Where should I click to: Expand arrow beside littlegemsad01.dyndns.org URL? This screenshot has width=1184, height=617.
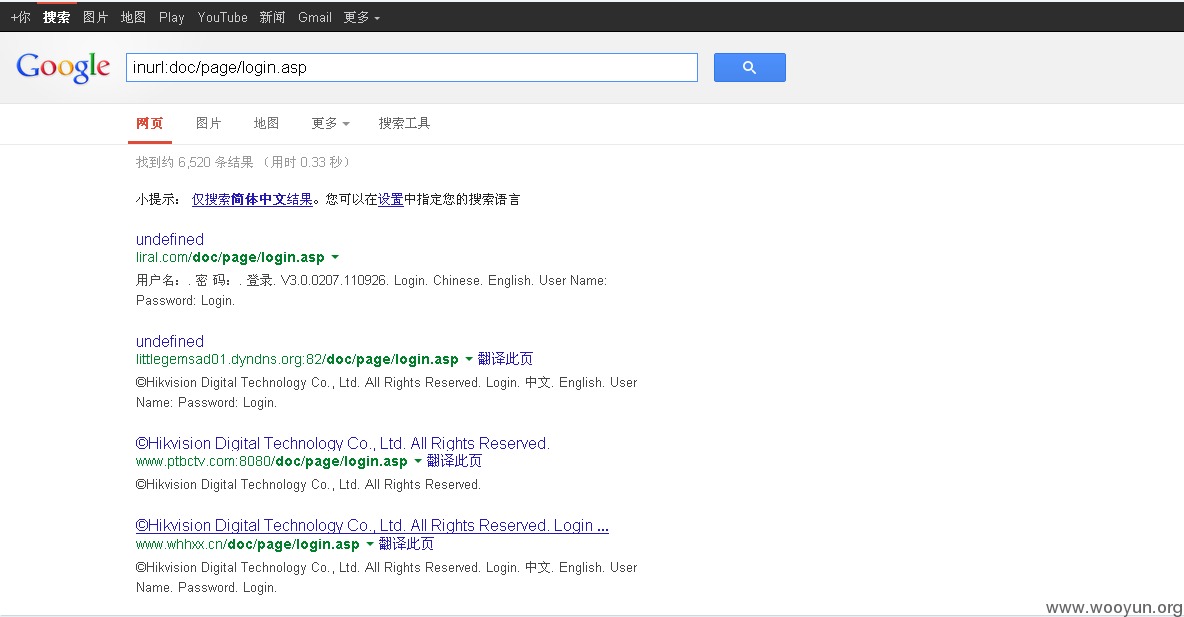469,359
